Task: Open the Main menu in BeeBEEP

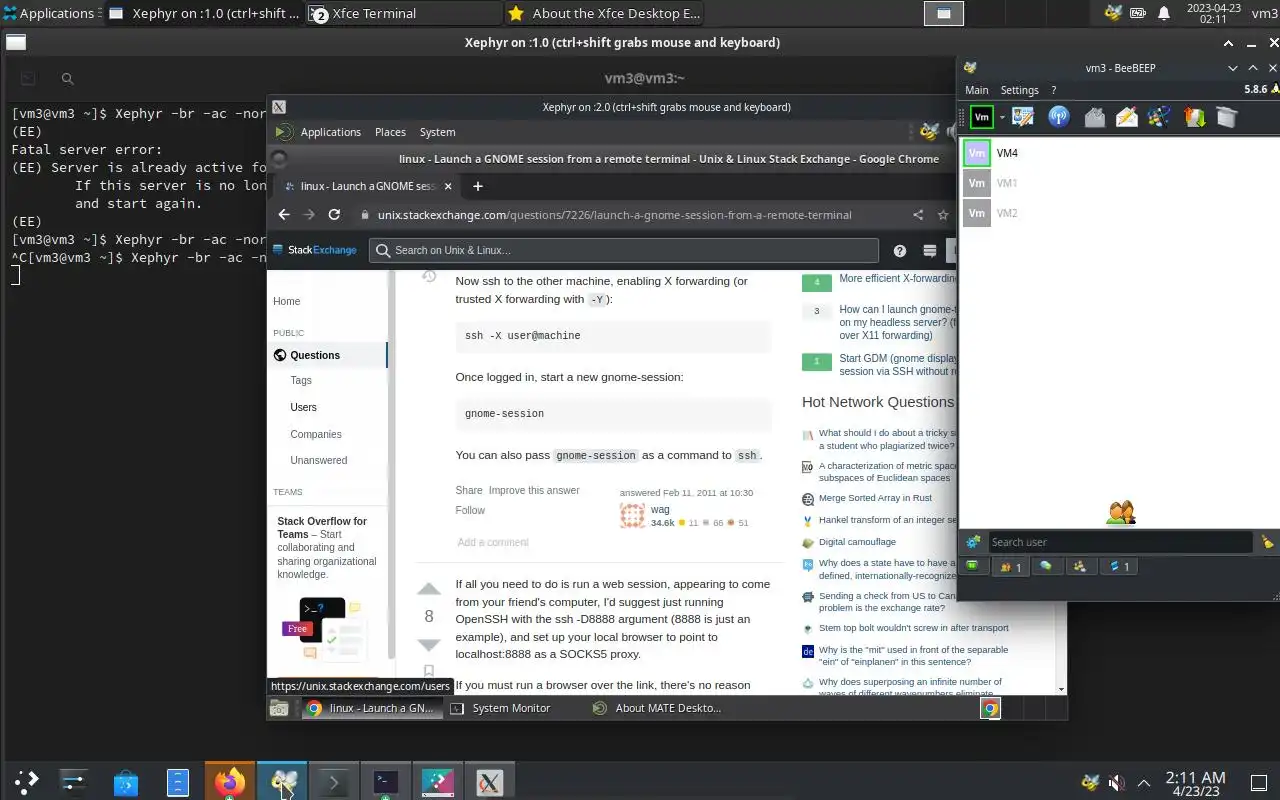Action: tap(976, 90)
